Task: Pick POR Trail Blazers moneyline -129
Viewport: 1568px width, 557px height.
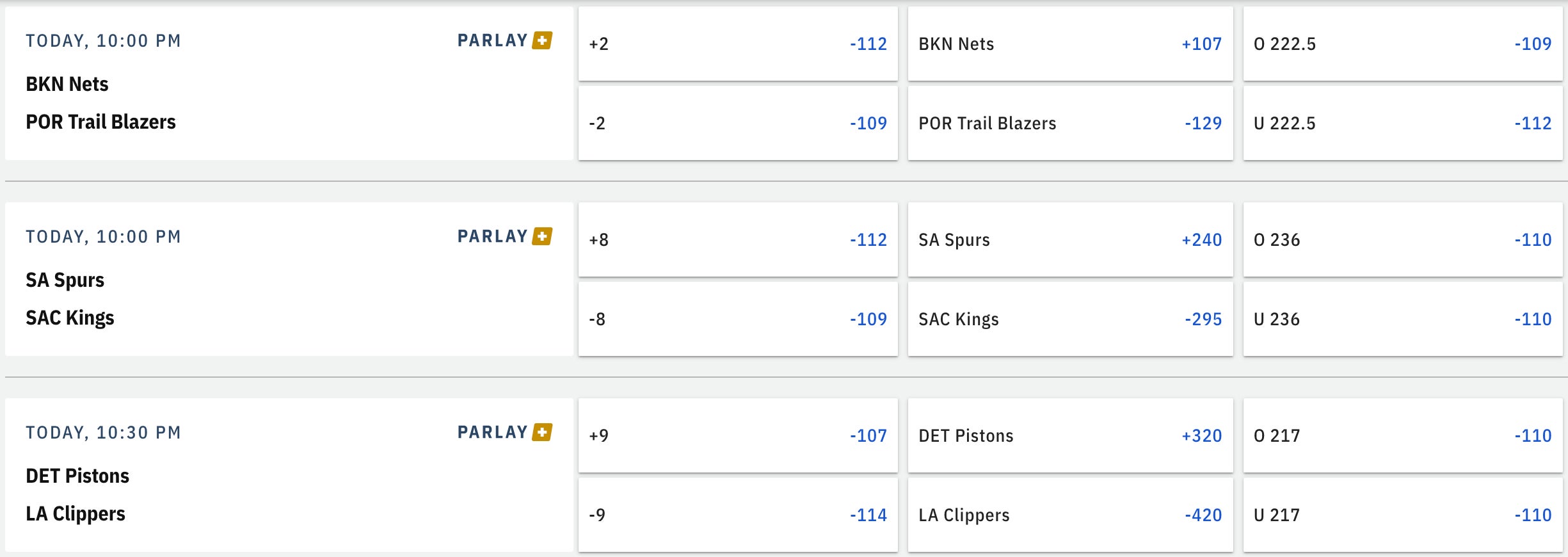Action: coord(1069,123)
